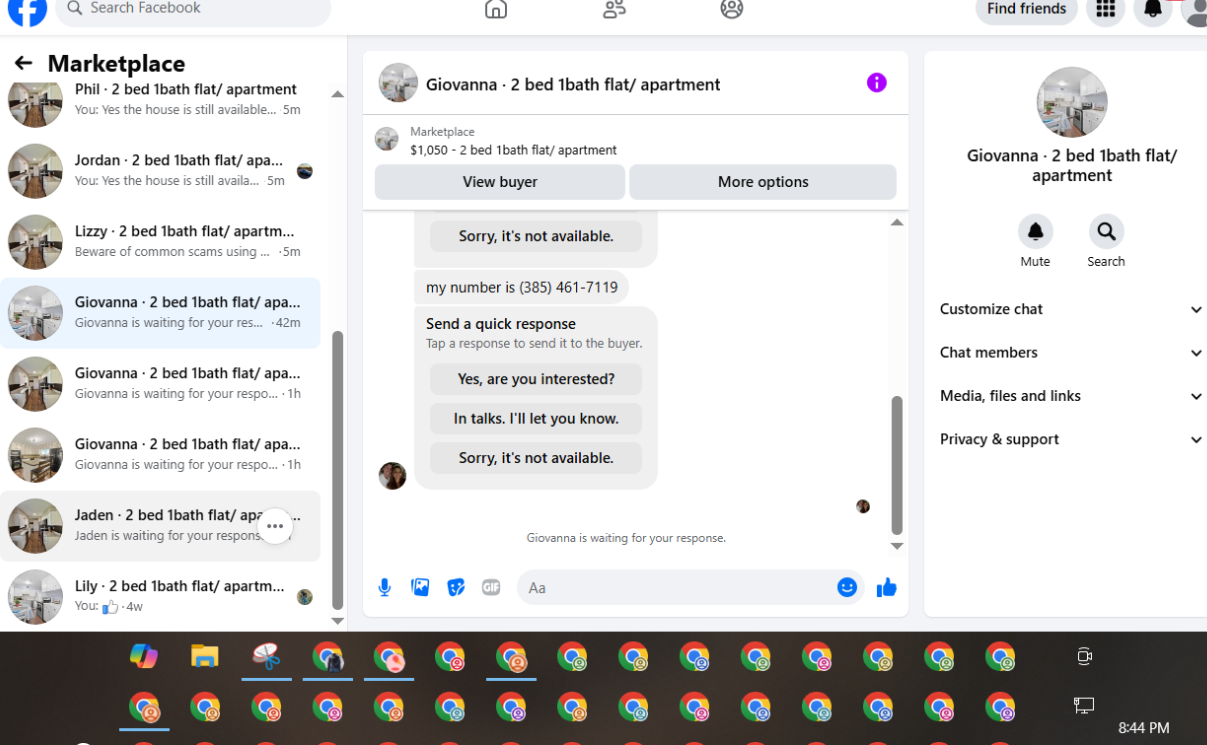Focus the Search Facebook field
This screenshot has height=745, width=1207.
[x=193, y=10]
